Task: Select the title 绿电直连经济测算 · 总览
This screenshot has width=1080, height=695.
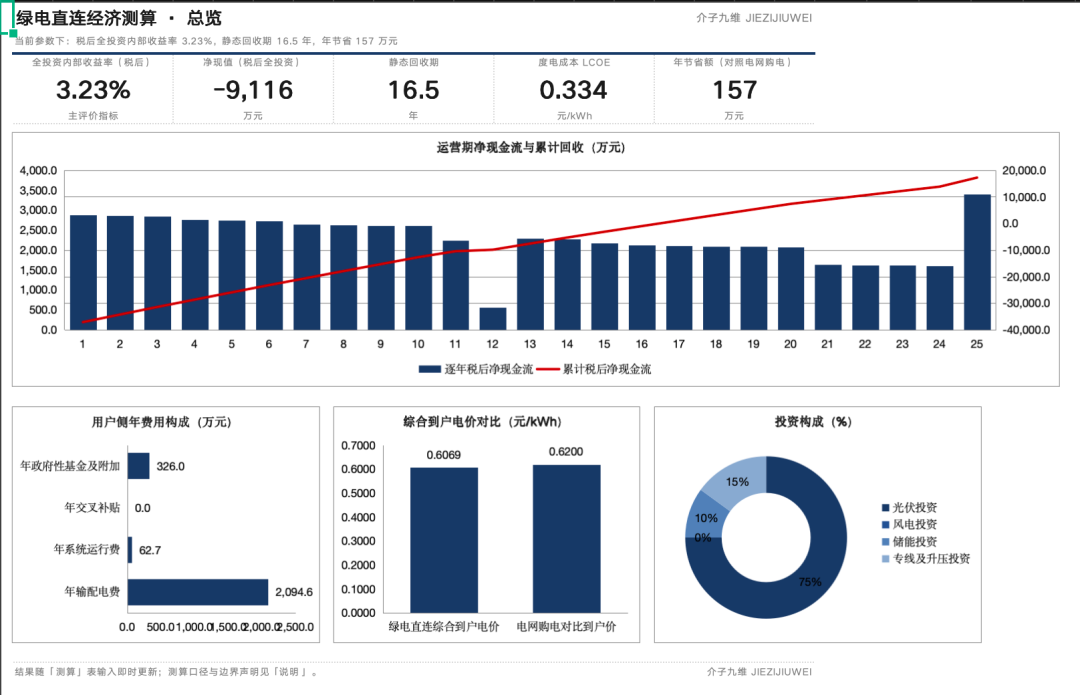Action: (118, 18)
